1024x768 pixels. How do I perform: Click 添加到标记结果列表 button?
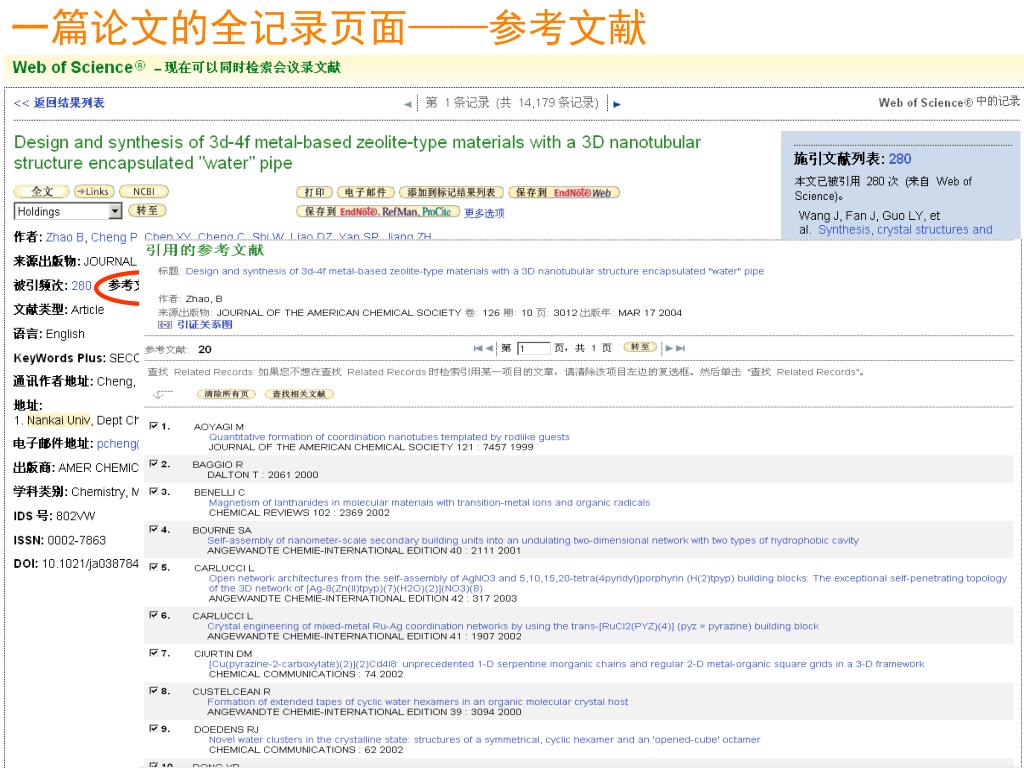point(451,192)
